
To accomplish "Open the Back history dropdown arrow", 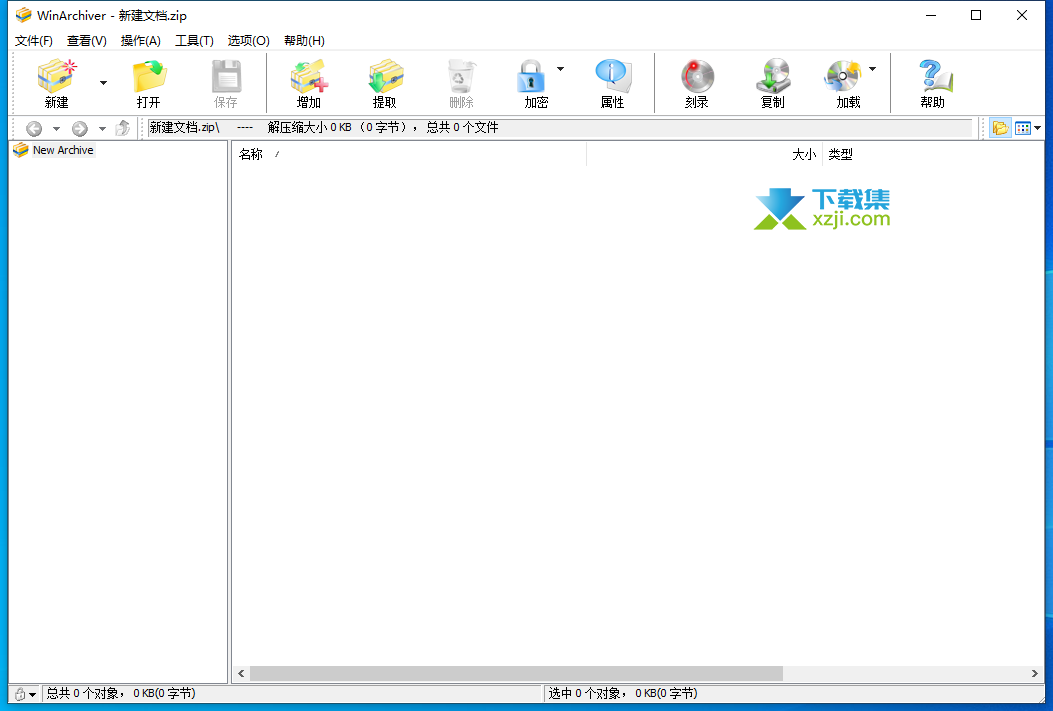I will click(x=56, y=128).
